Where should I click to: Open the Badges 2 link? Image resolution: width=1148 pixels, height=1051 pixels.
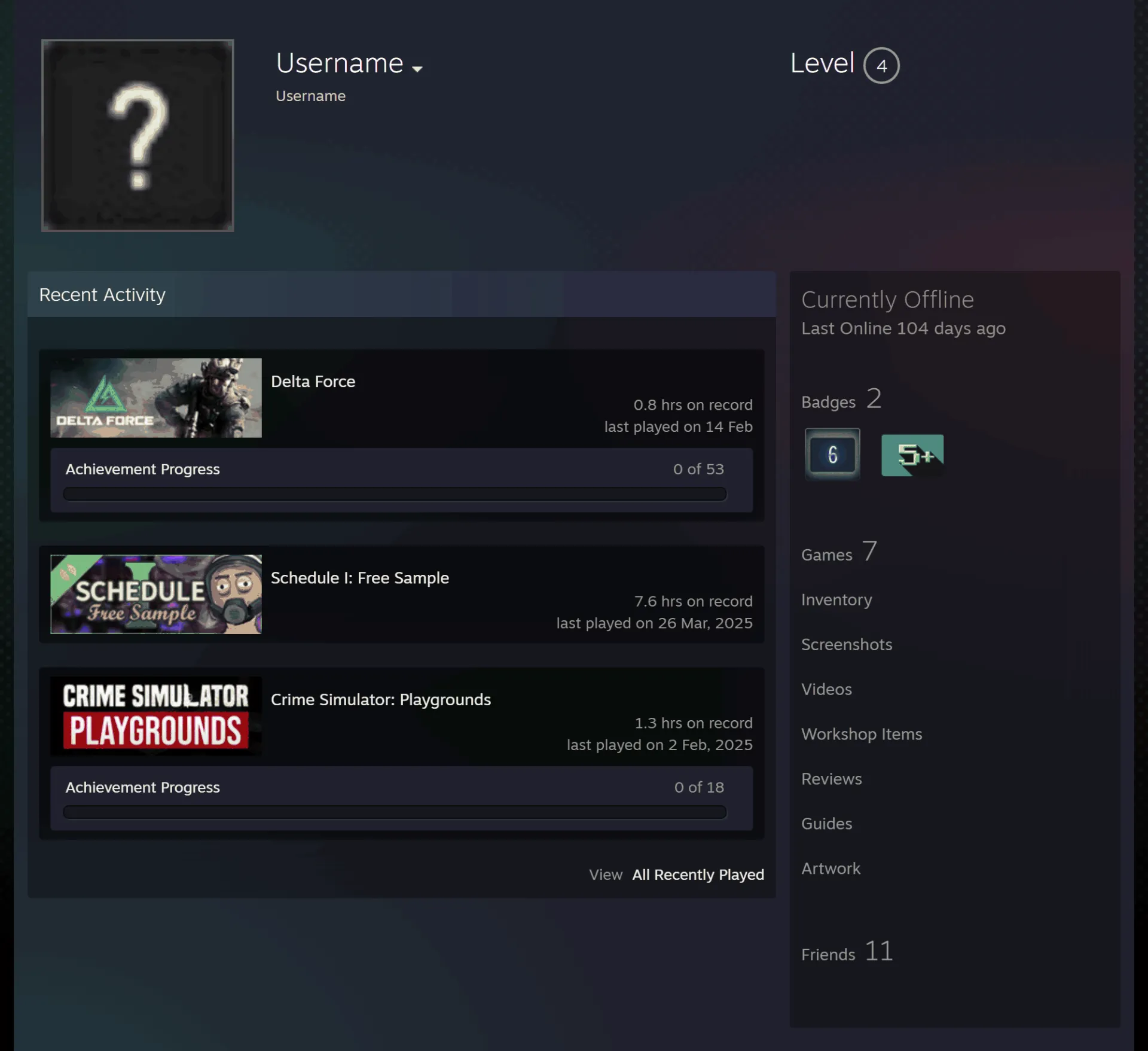click(x=842, y=399)
